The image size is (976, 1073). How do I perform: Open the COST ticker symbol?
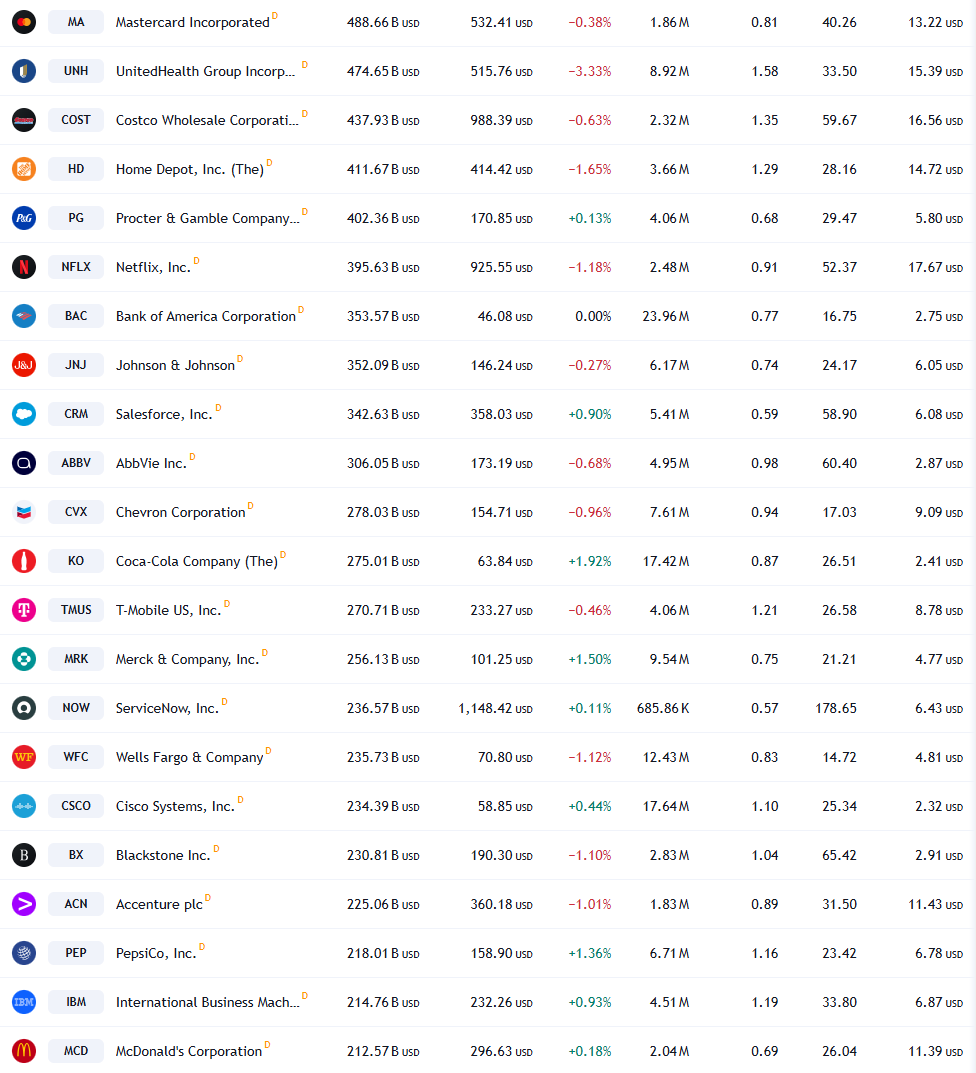76,120
